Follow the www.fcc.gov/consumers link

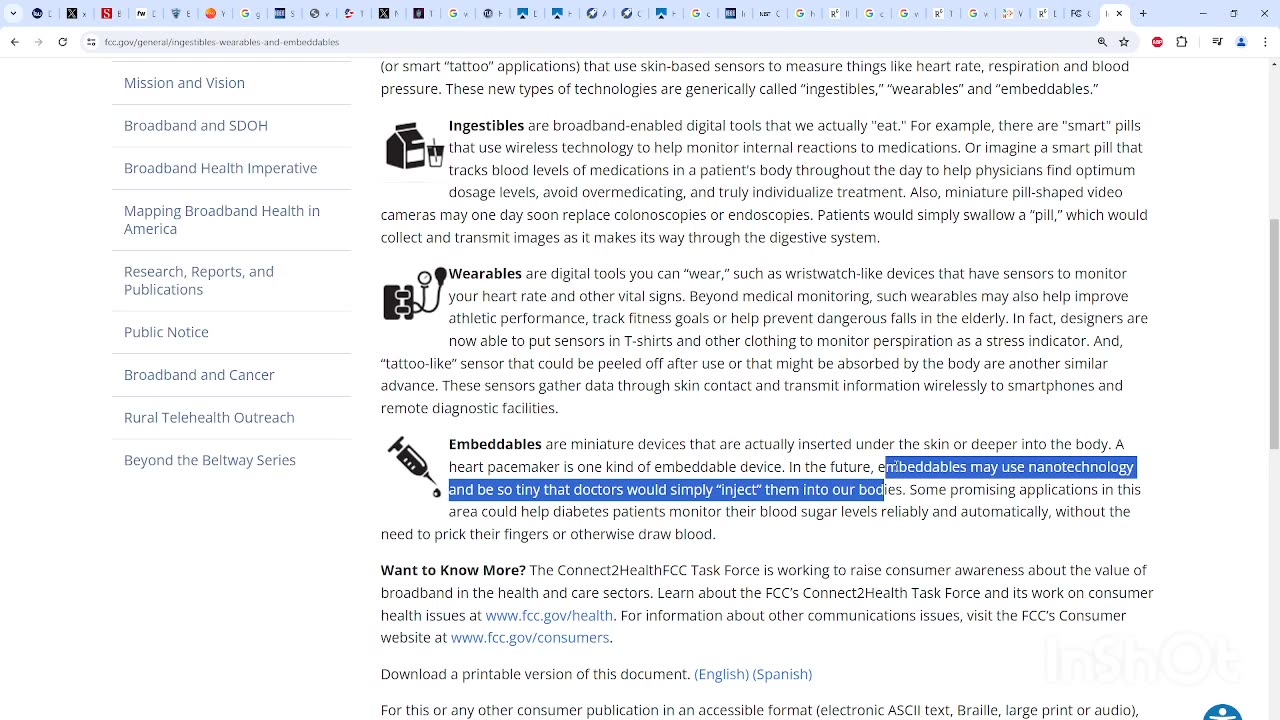coord(530,638)
